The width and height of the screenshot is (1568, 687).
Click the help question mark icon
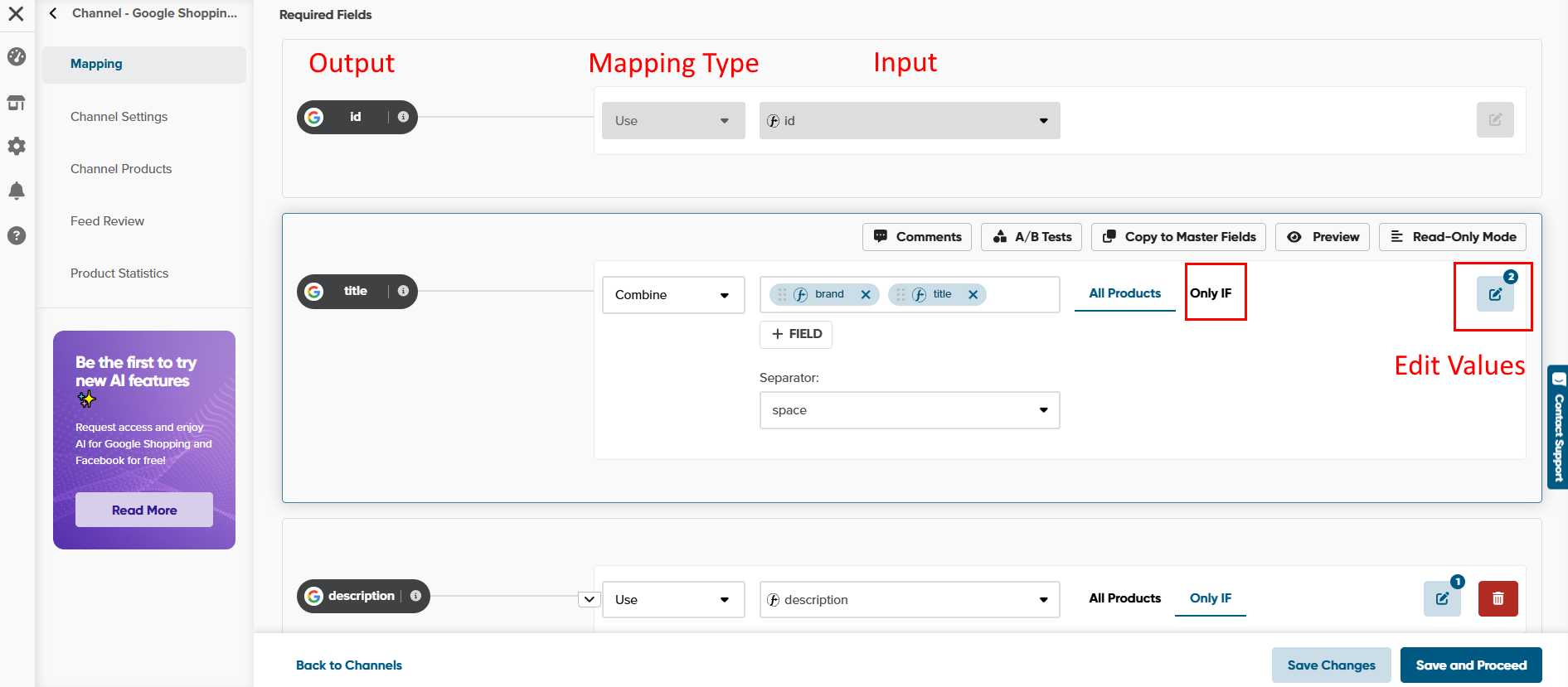pyautogui.click(x=17, y=235)
